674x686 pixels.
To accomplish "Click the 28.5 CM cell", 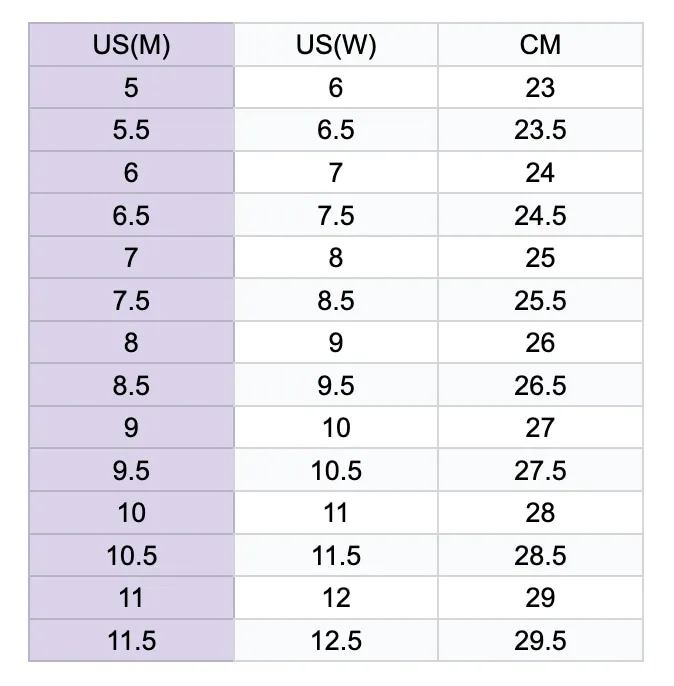I will (540, 555).
